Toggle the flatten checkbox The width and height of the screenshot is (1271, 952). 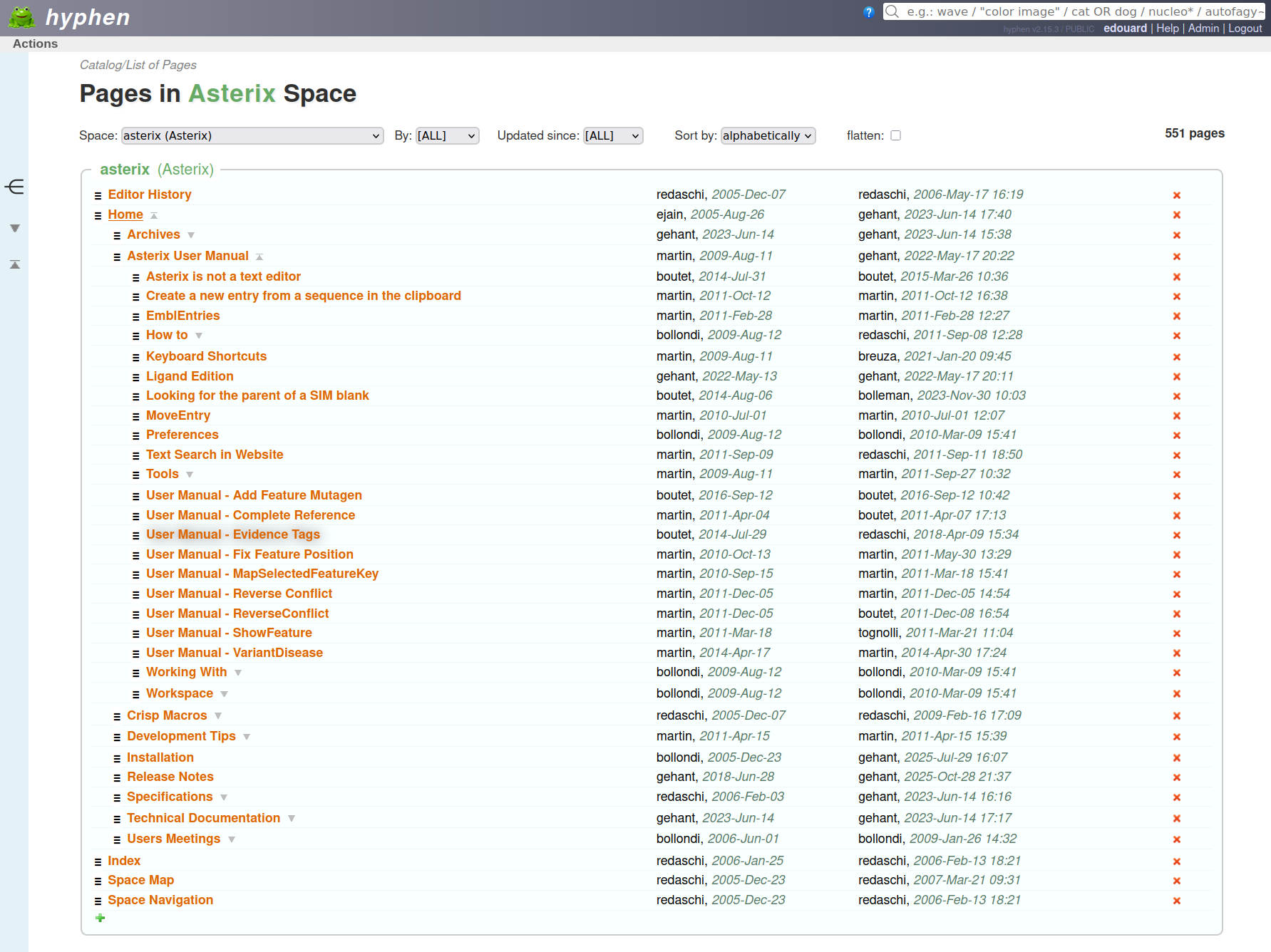896,135
